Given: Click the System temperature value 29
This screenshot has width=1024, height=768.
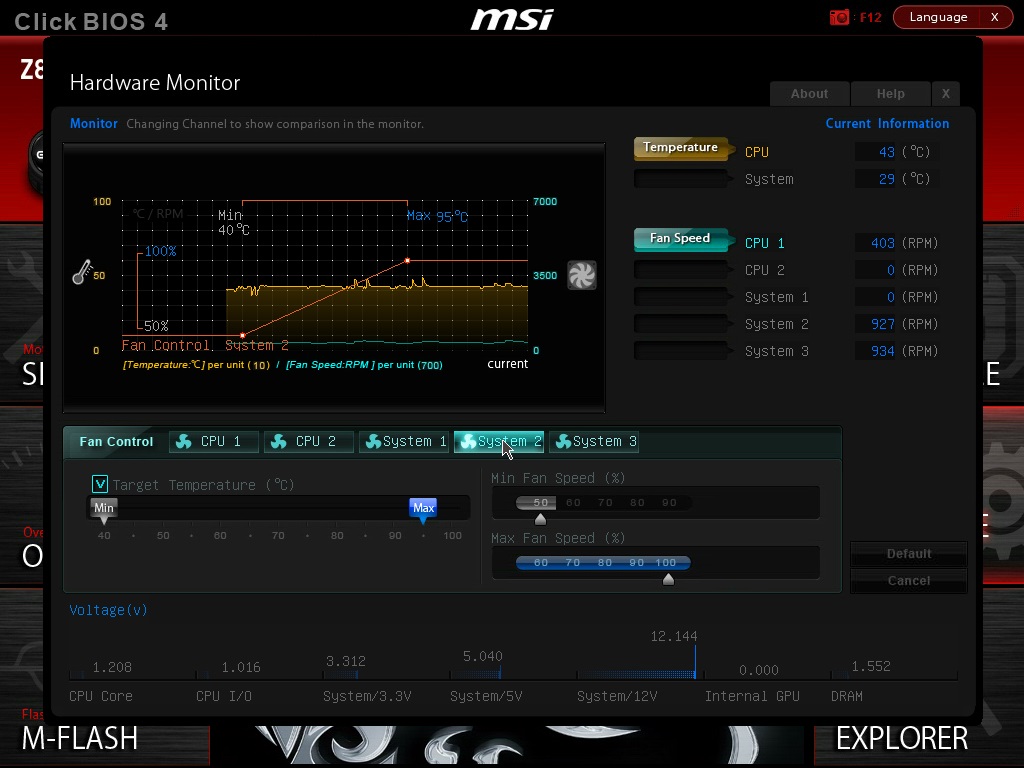Looking at the screenshot, I should click(886, 179).
